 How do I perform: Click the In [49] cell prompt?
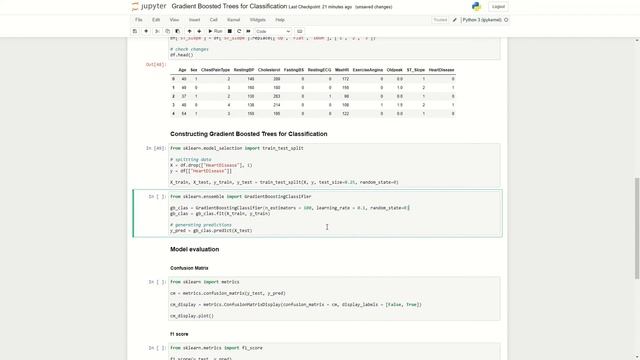tap(156, 148)
